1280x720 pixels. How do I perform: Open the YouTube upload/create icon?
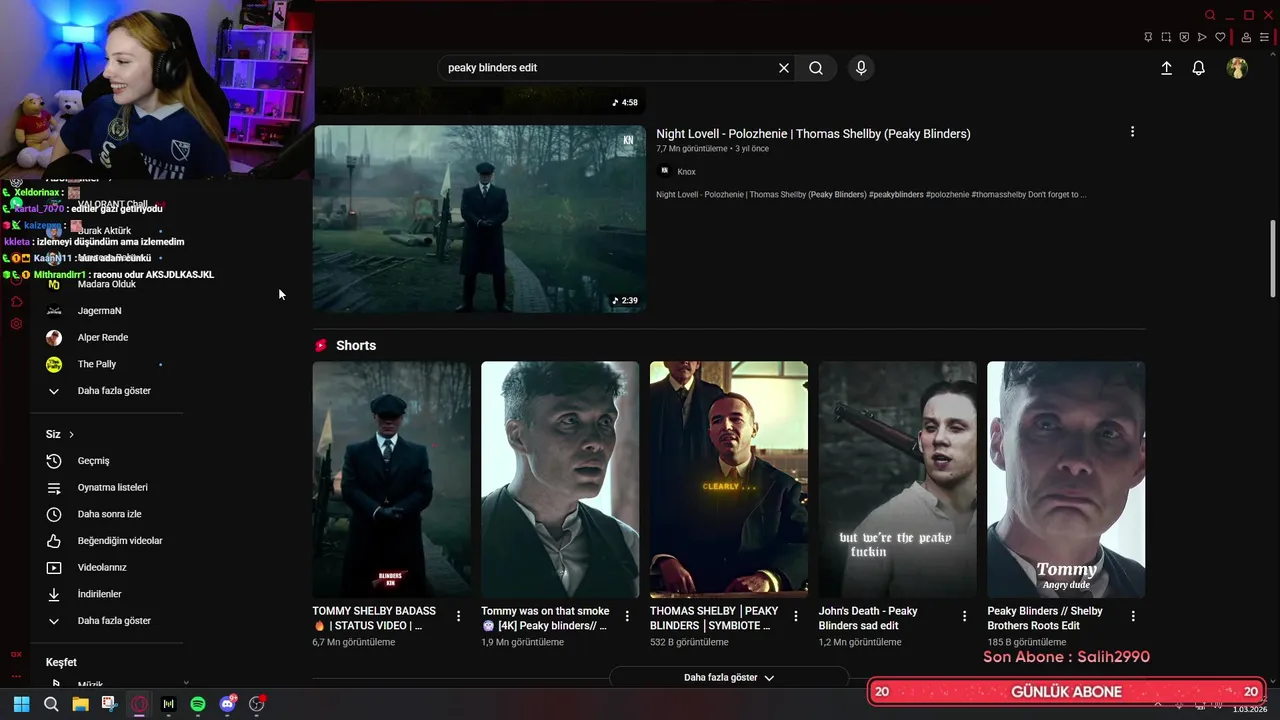point(1166,68)
